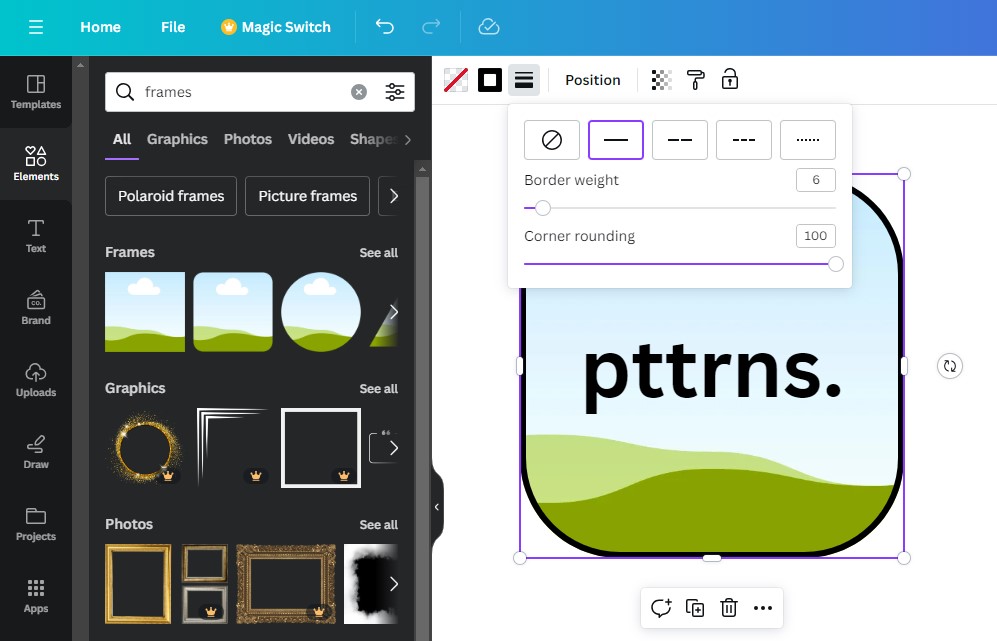Open the Home menu
Viewport: 997px width, 641px height.
click(100, 27)
